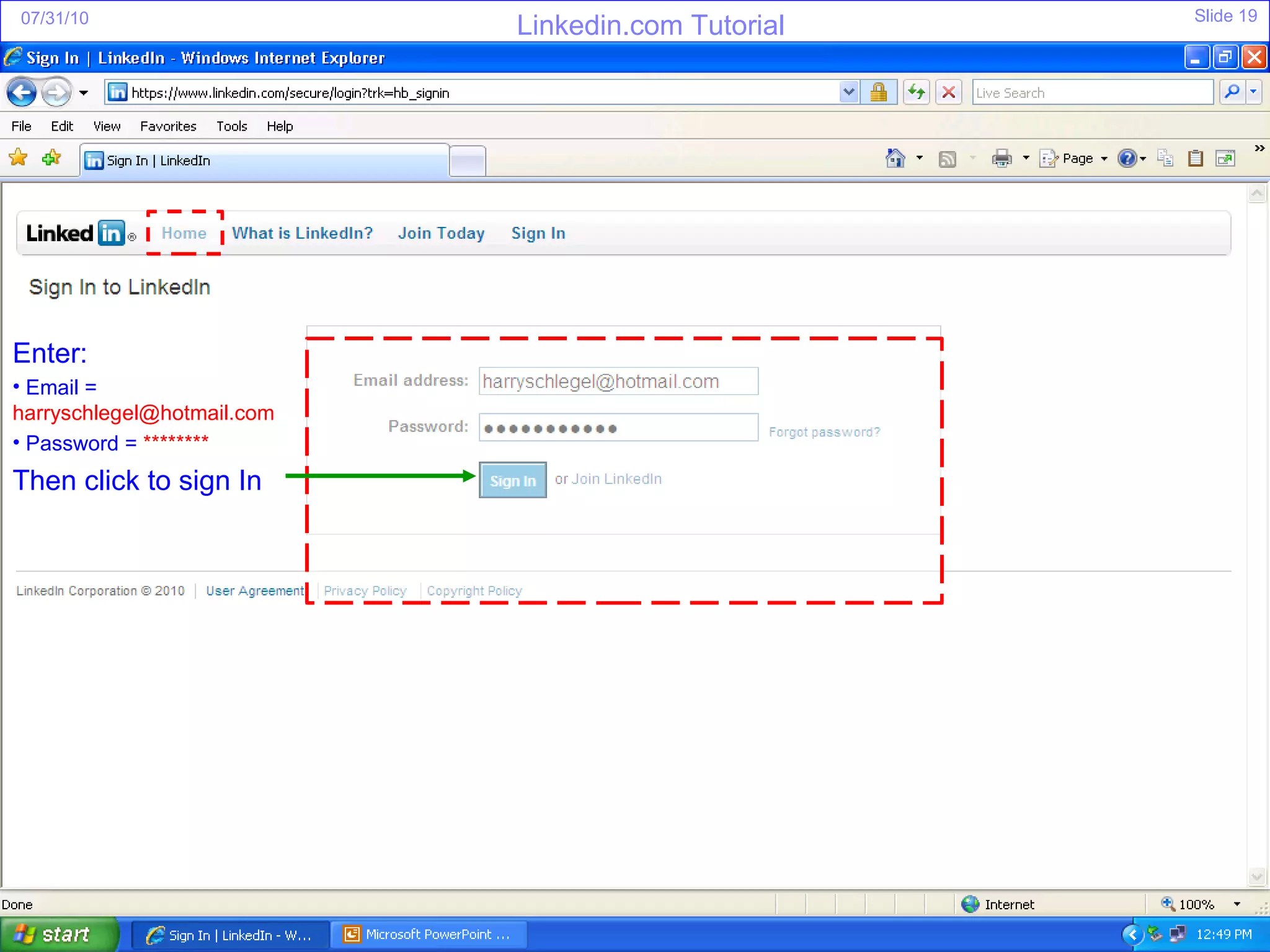Click the Refresh page icon
1270x952 pixels.
(916, 92)
